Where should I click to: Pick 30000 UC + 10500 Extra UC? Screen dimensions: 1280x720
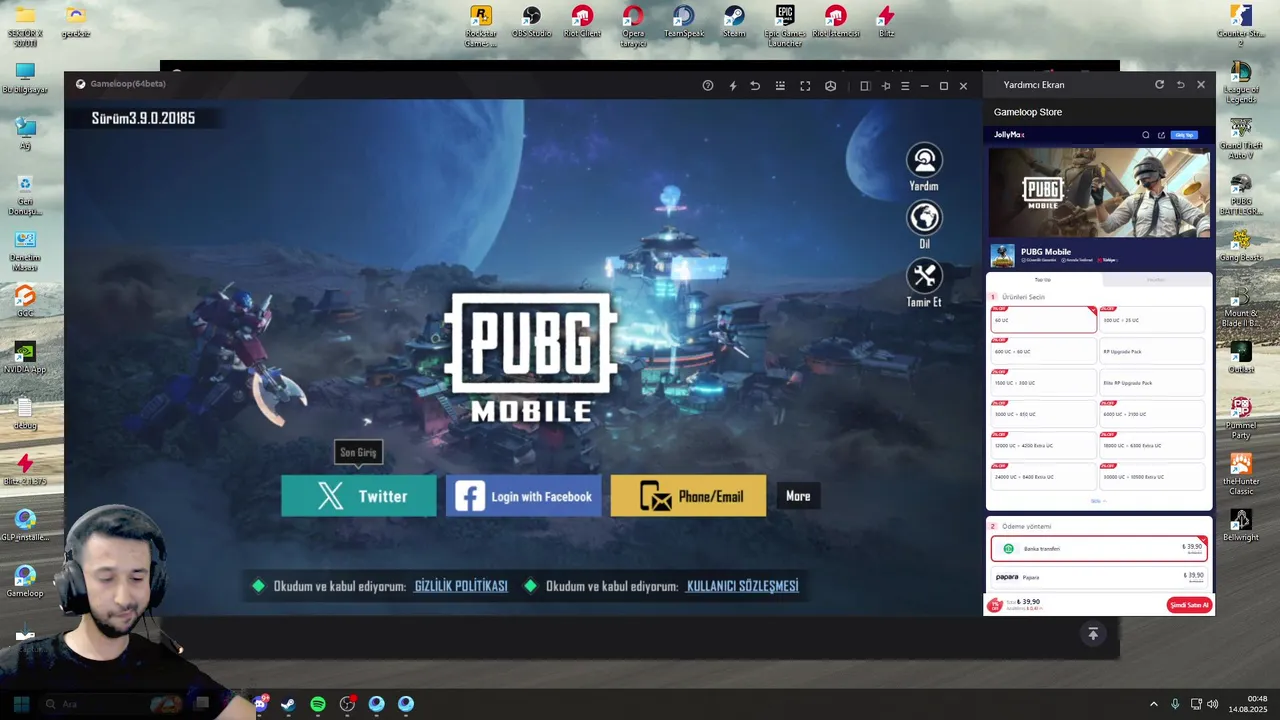coord(1152,477)
